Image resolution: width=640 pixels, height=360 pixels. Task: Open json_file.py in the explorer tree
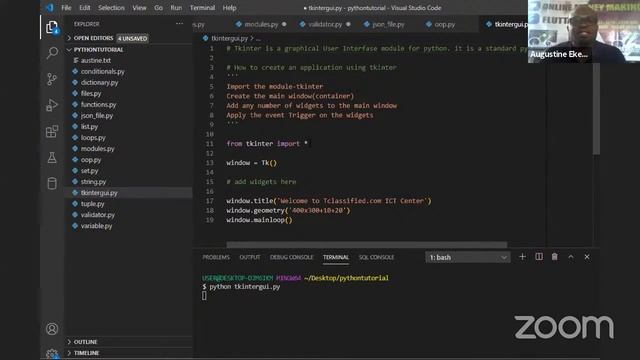click(129, 116)
